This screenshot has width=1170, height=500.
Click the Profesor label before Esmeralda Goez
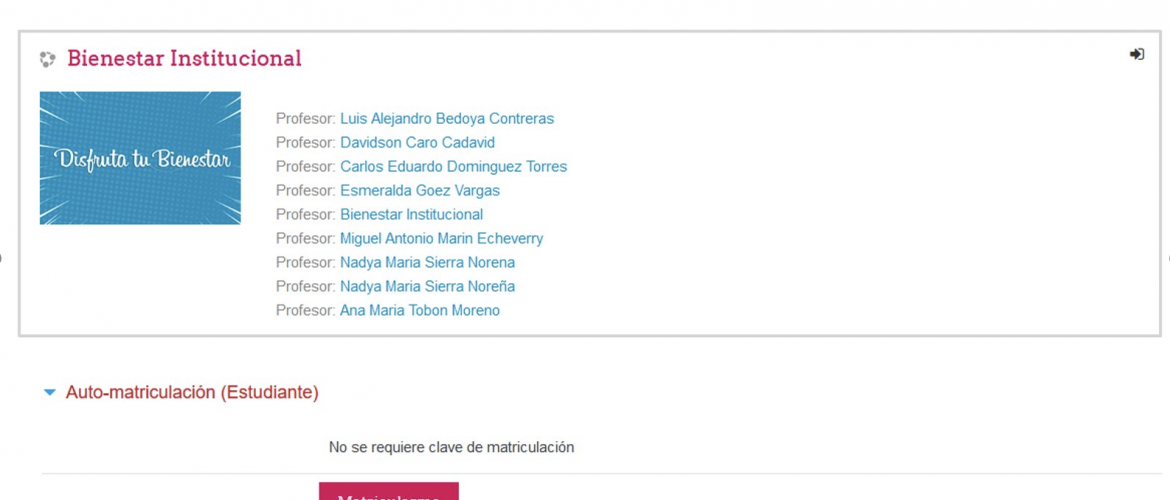click(306, 190)
